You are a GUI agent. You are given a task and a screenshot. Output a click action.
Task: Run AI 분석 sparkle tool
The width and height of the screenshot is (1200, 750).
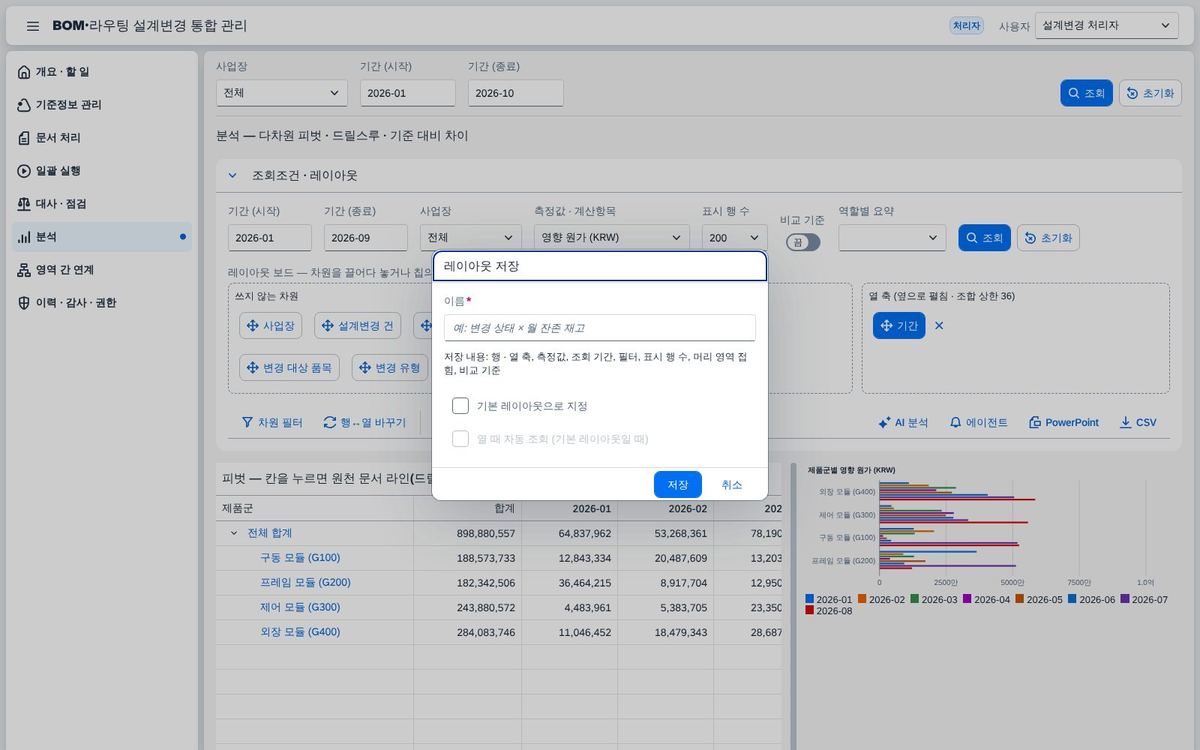point(903,423)
